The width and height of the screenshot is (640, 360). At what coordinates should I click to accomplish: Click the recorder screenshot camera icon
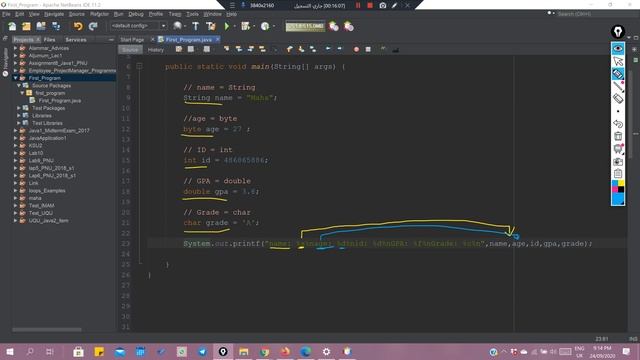(x=382, y=5)
